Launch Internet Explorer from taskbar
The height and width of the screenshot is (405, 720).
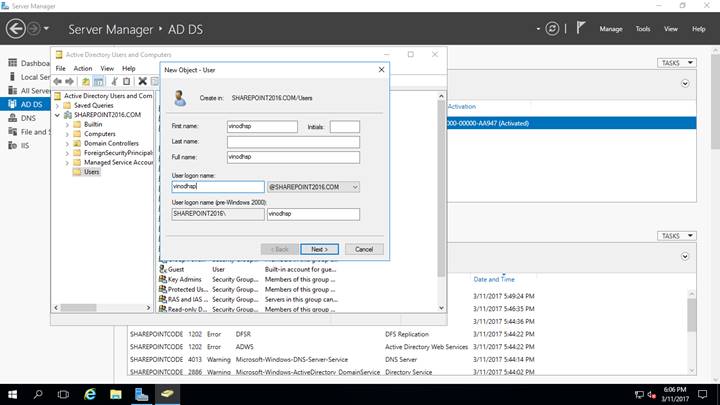pyautogui.click(x=90, y=394)
